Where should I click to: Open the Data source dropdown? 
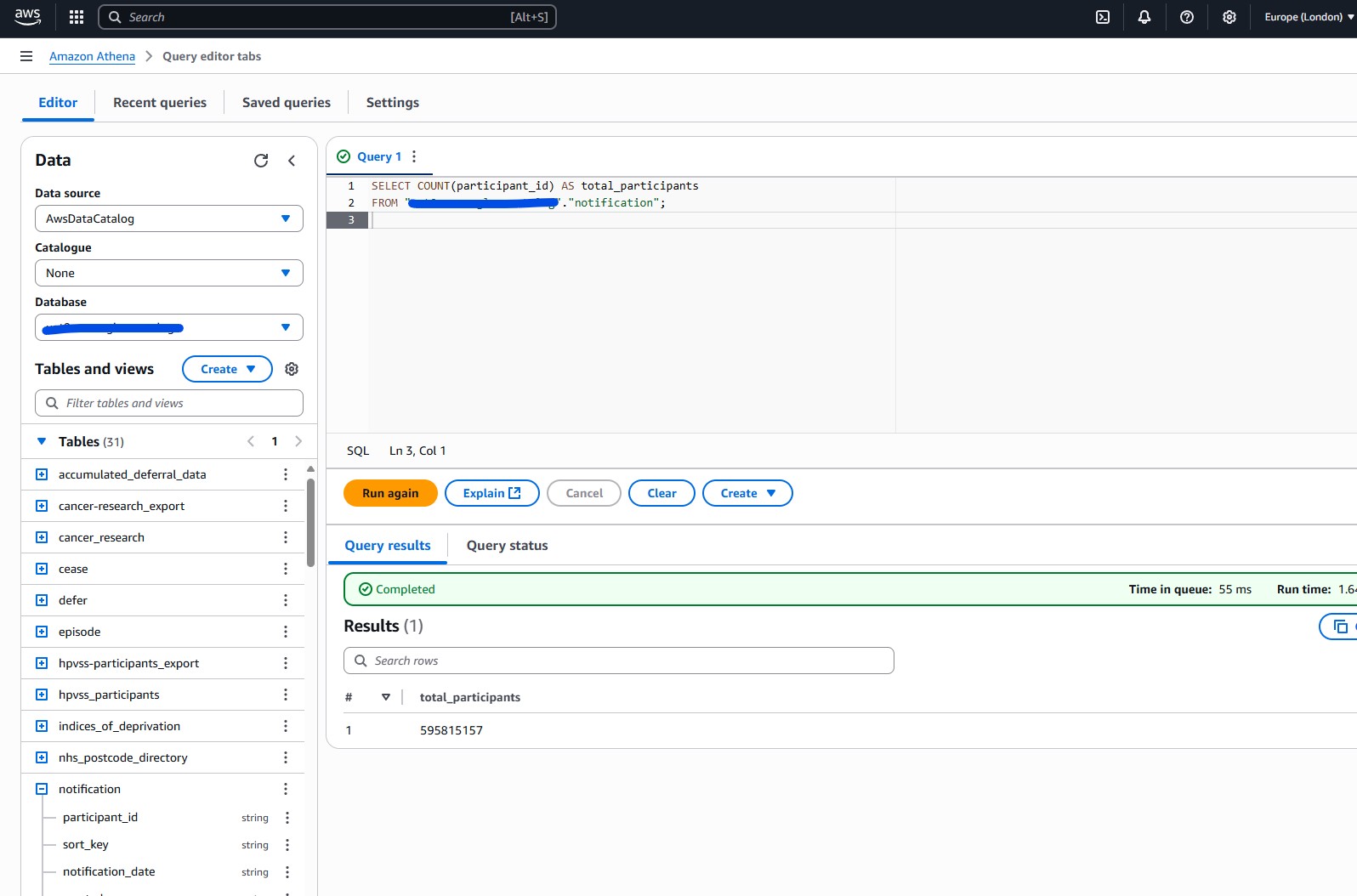coord(168,218)
